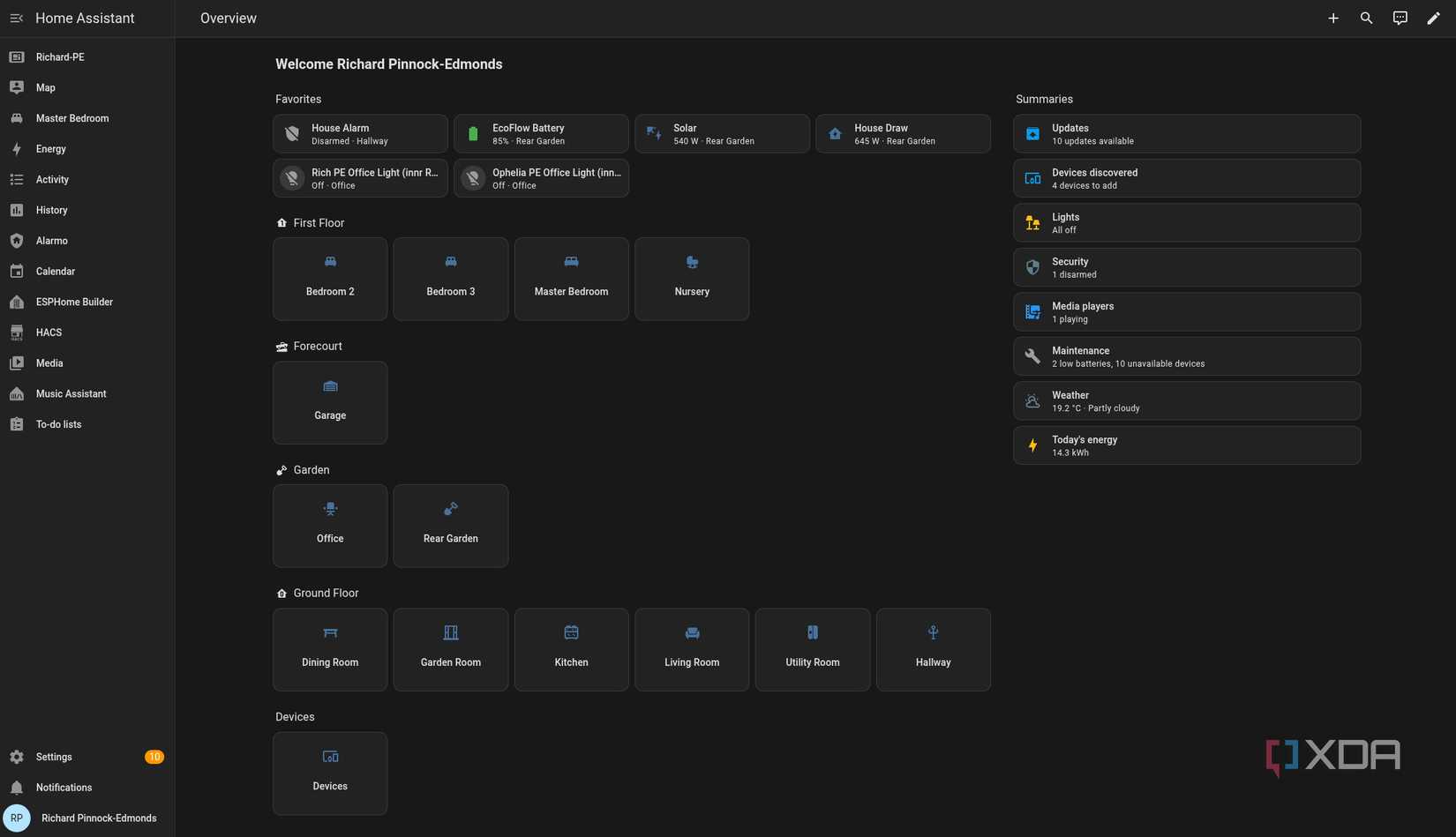Open the Map sidebar item
This screenshot has width=1456, height=837.
click(x=87, y=88)
